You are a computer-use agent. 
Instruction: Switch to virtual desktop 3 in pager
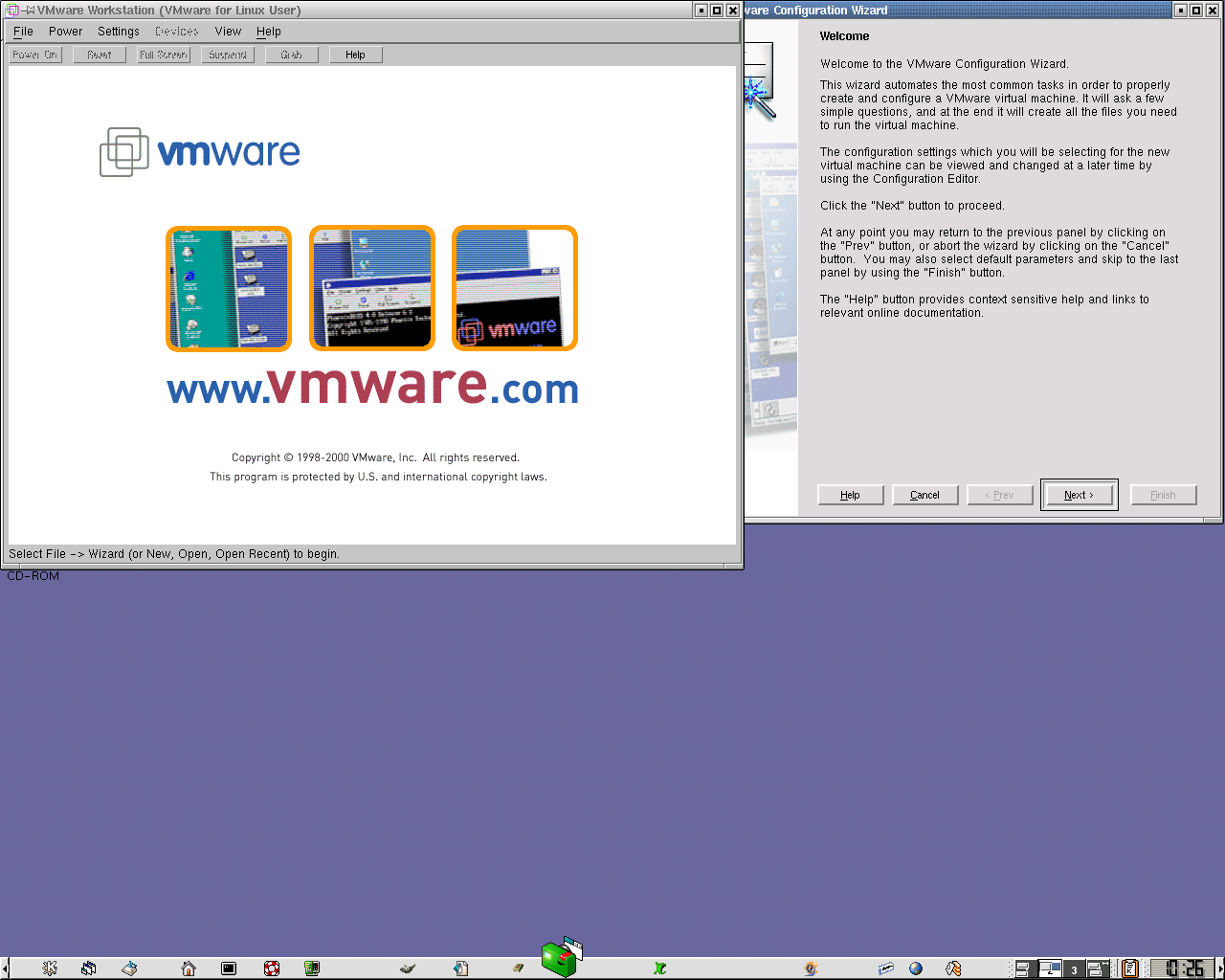point(1074,969)
